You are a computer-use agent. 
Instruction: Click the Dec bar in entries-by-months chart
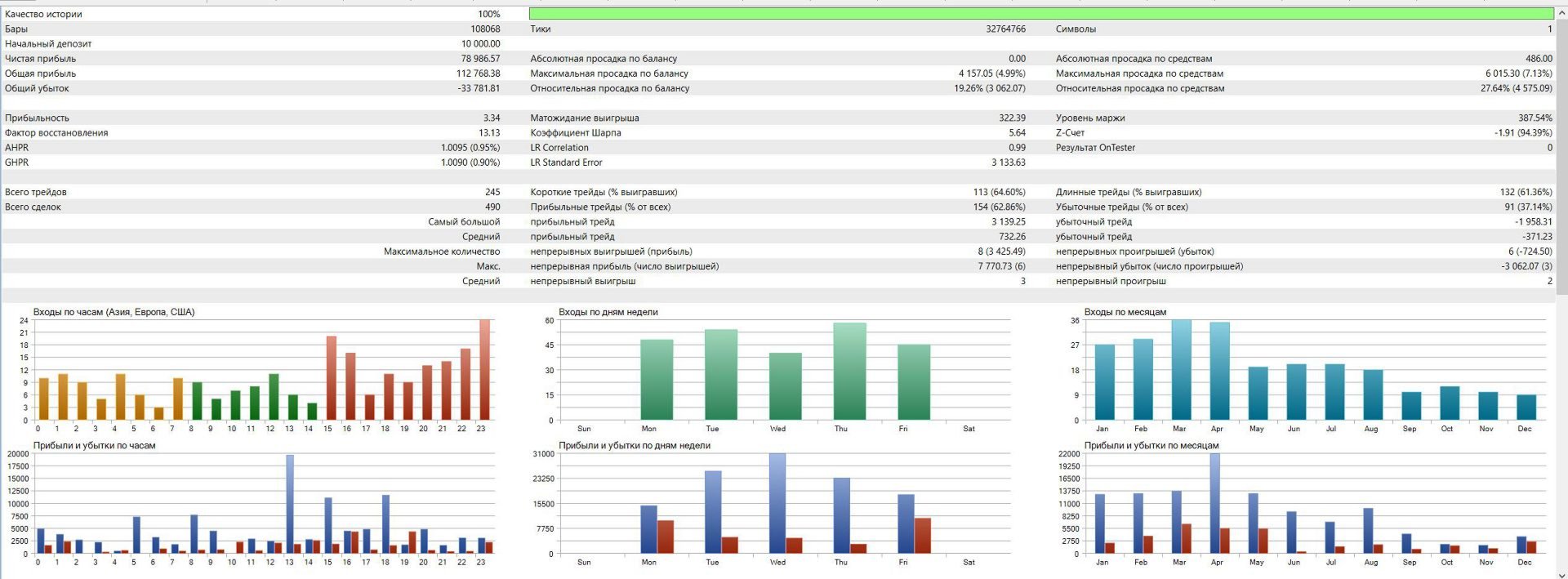pyautogui.click(x=1526, y=408)
